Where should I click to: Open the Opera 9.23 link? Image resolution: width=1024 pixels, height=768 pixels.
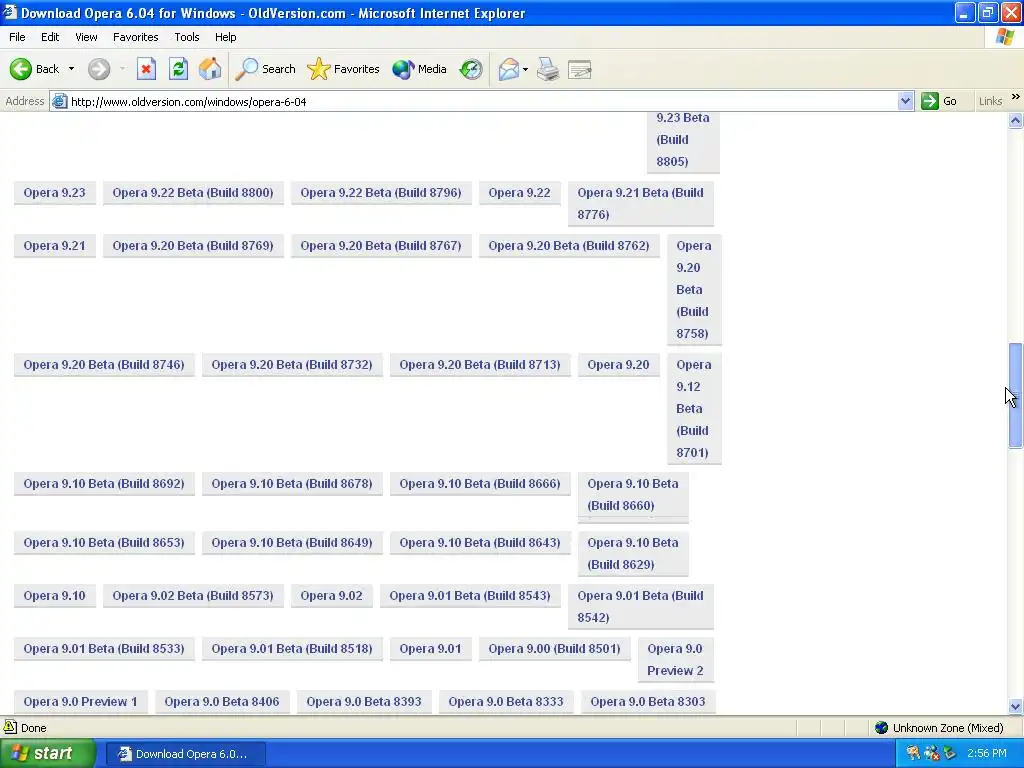[55, 193]
